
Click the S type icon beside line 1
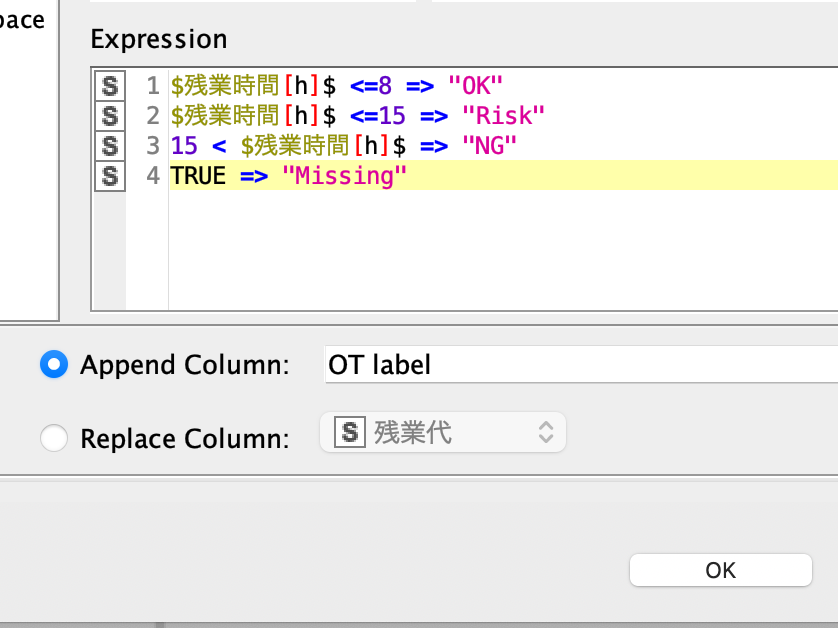(x=110, y=85)
